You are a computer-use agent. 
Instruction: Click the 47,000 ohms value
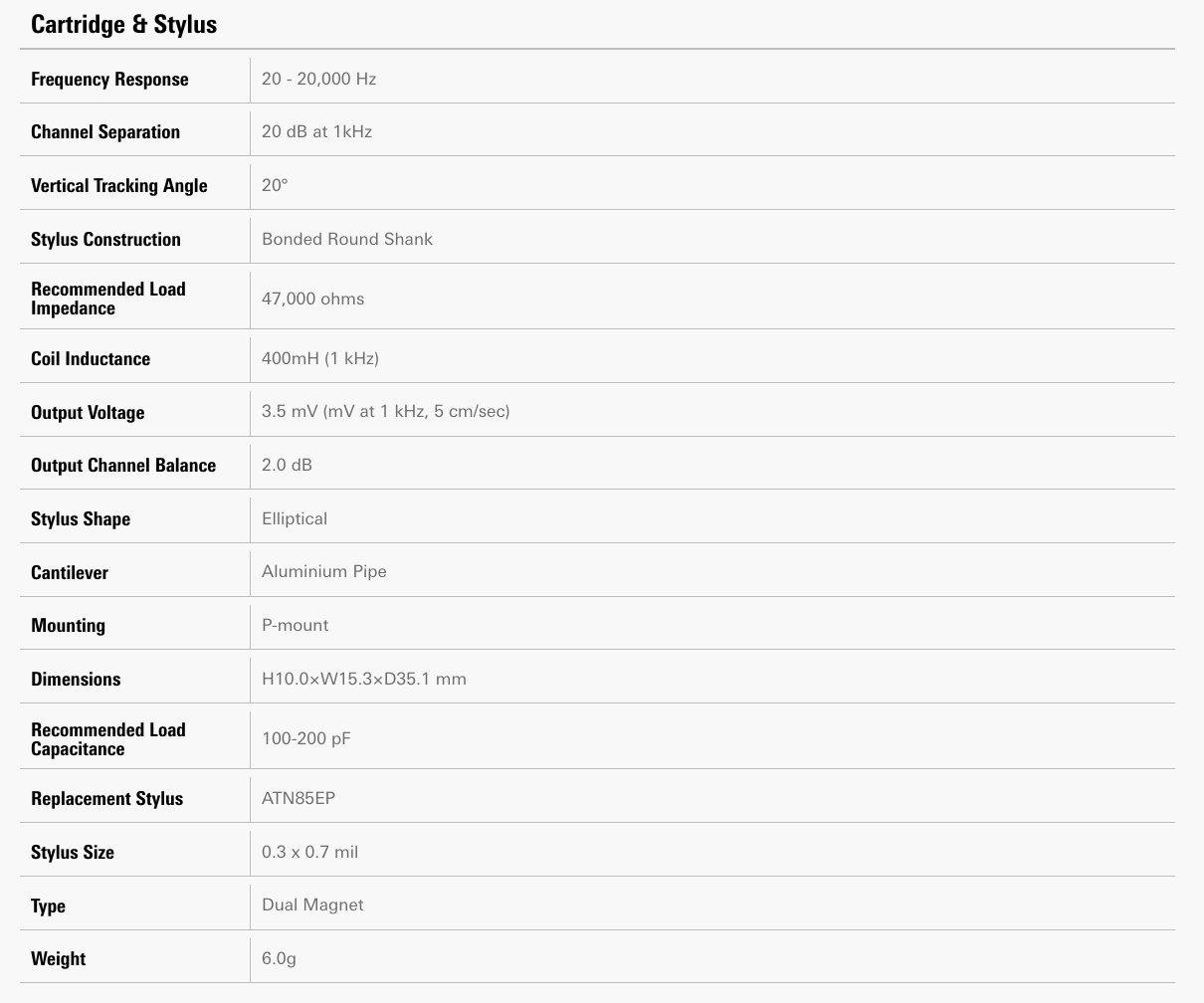[x=312, y=299]
